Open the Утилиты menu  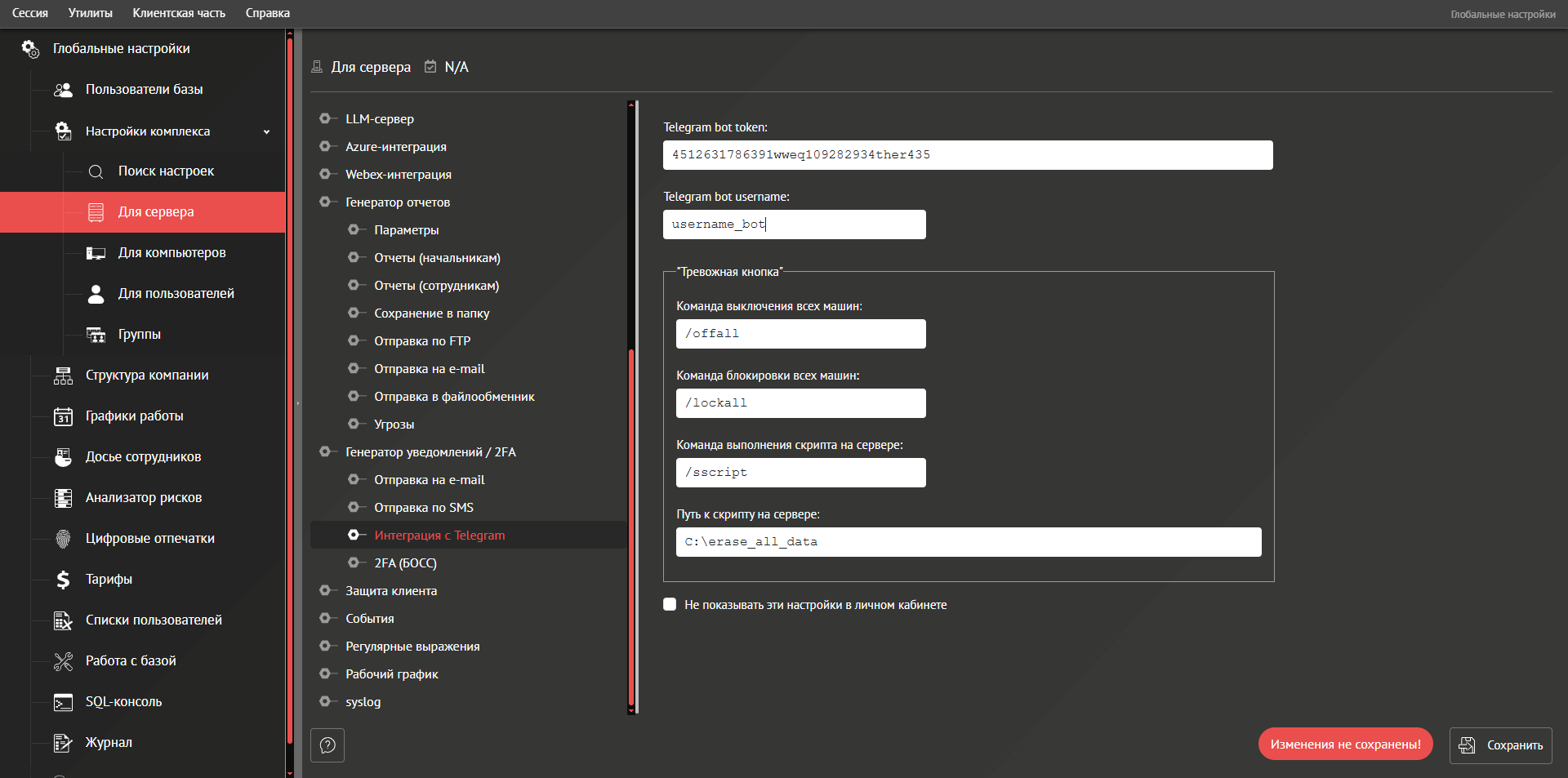[90, 13]
